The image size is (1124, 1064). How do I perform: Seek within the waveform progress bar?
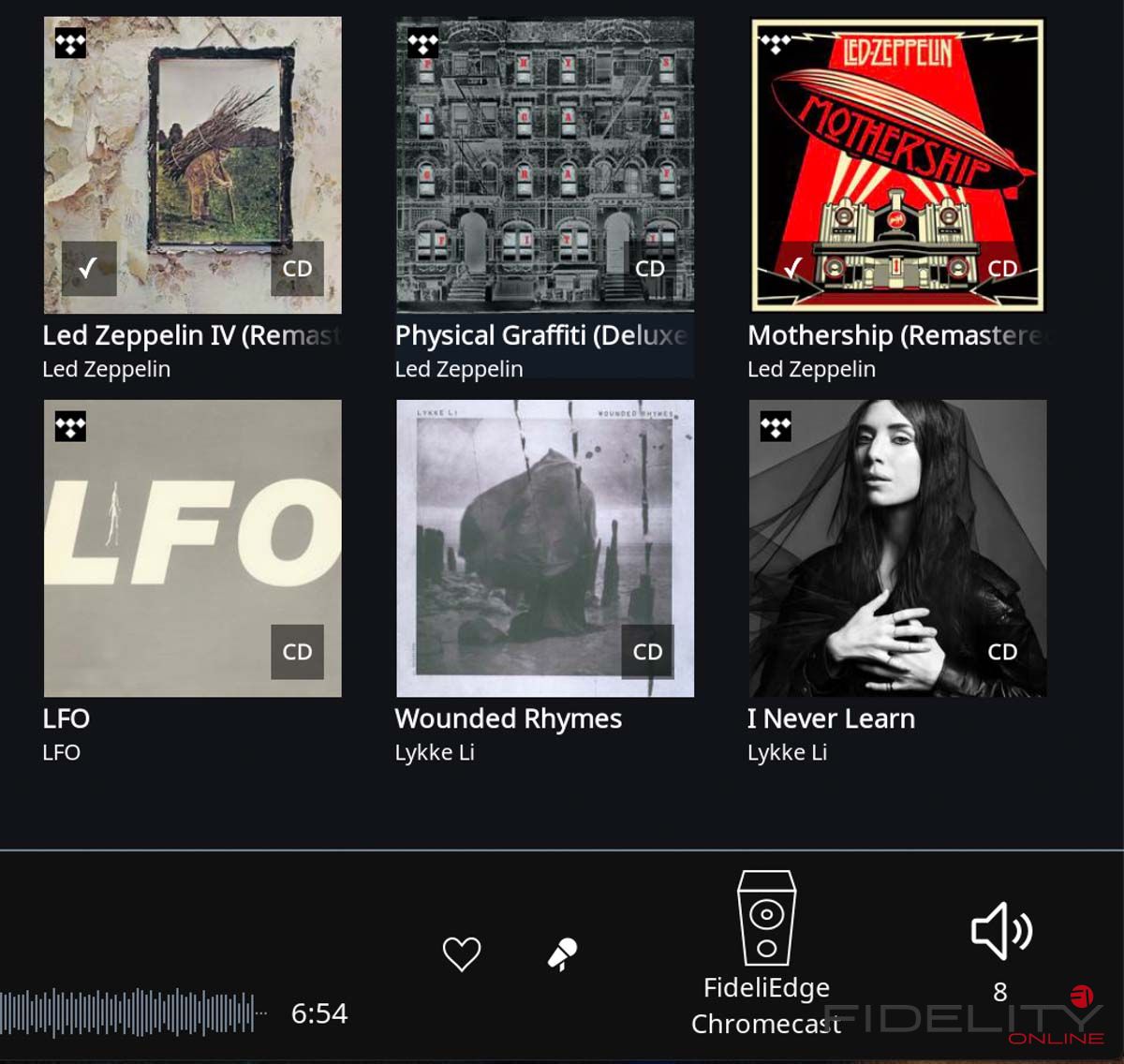click(133, 1012)
